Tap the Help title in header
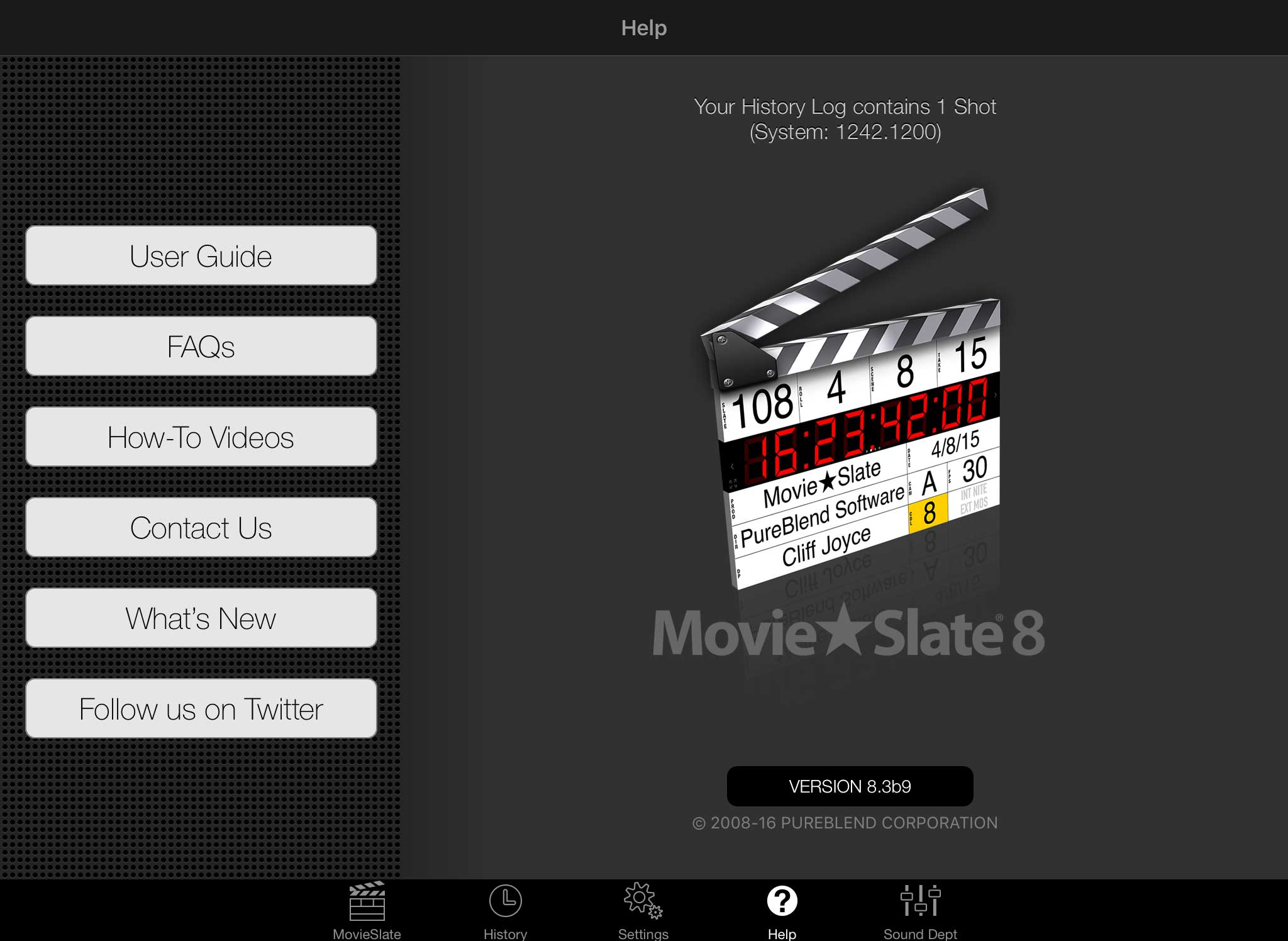The image size is (1288, 941). click(x=644, y=28)
